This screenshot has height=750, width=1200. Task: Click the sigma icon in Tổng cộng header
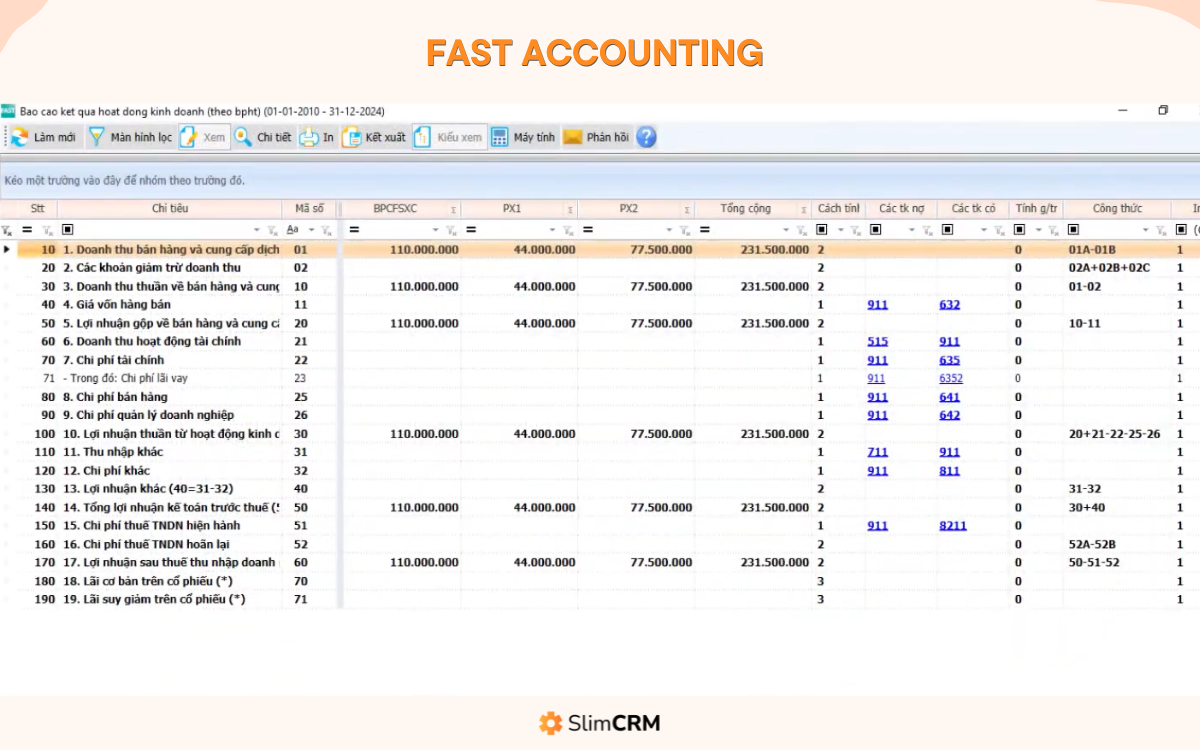coord(803,209)
